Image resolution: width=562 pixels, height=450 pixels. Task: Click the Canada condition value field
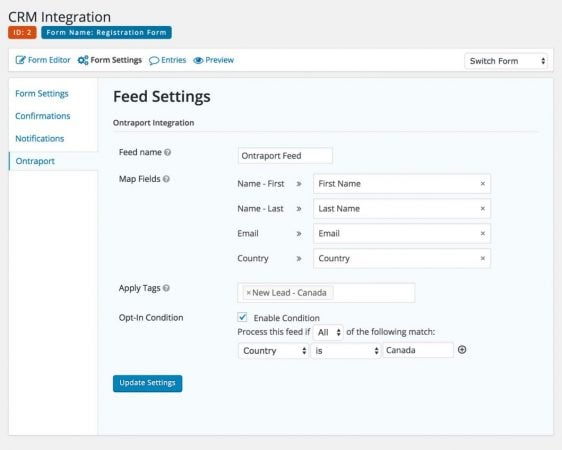coord(418,350)
